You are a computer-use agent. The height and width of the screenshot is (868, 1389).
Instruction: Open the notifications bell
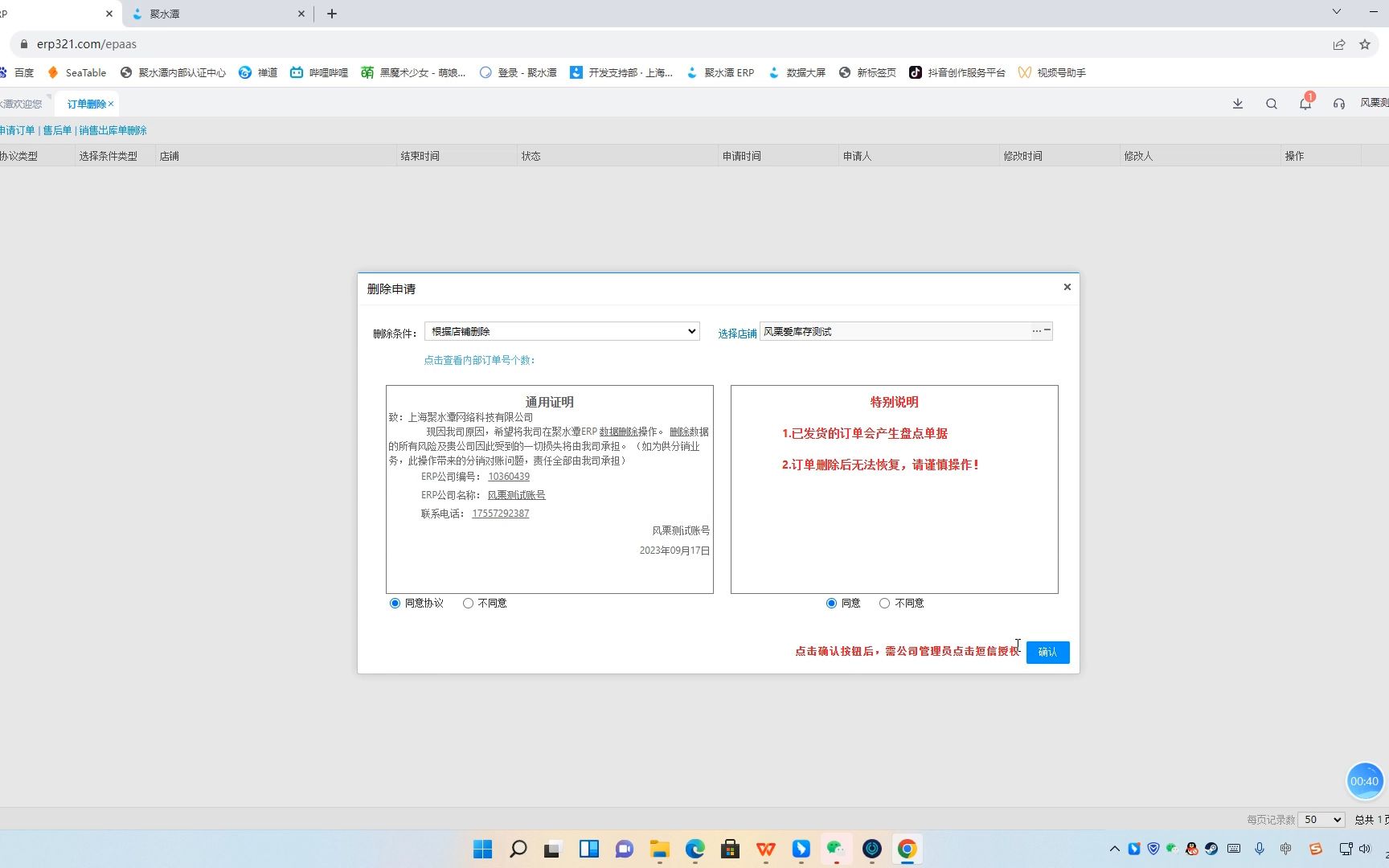tap(1305, 104)
